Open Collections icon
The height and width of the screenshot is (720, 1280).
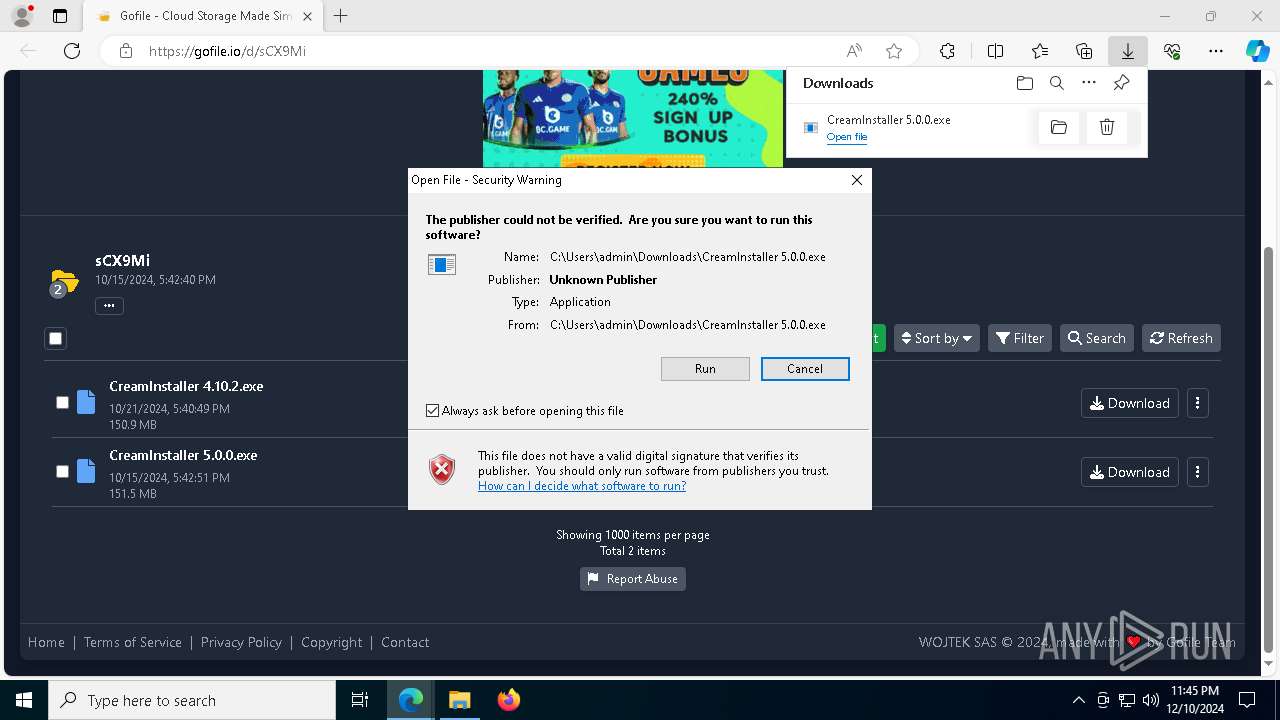tap(1084, 51)
